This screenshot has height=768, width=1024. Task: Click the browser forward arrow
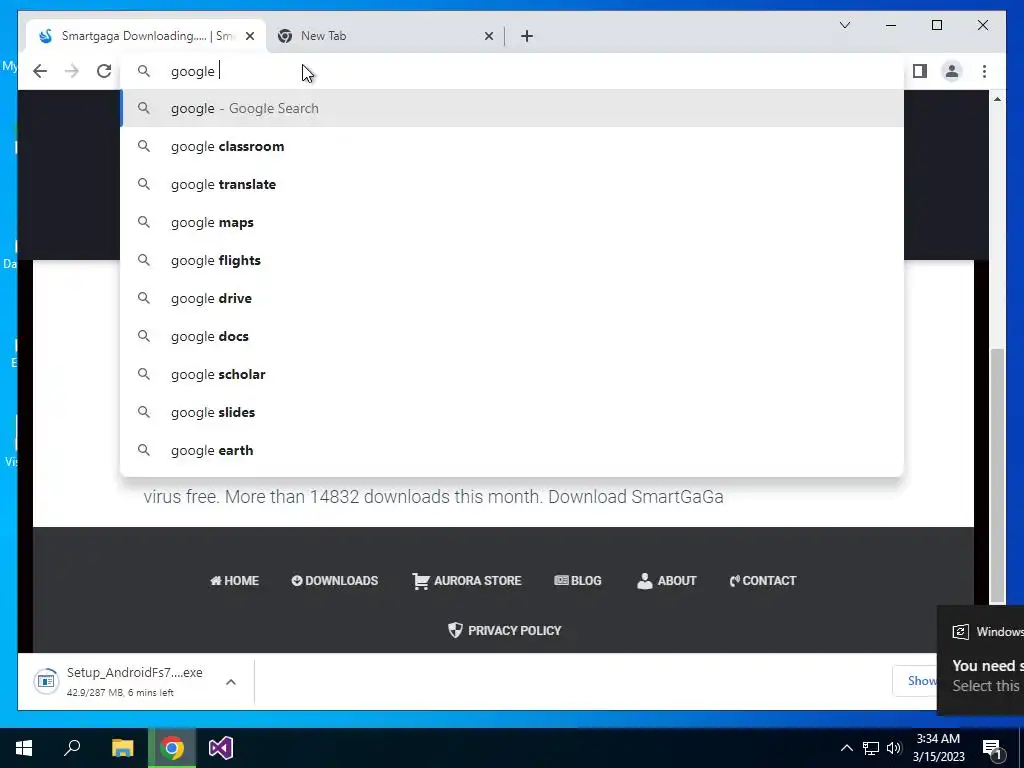tap(72, 71)
